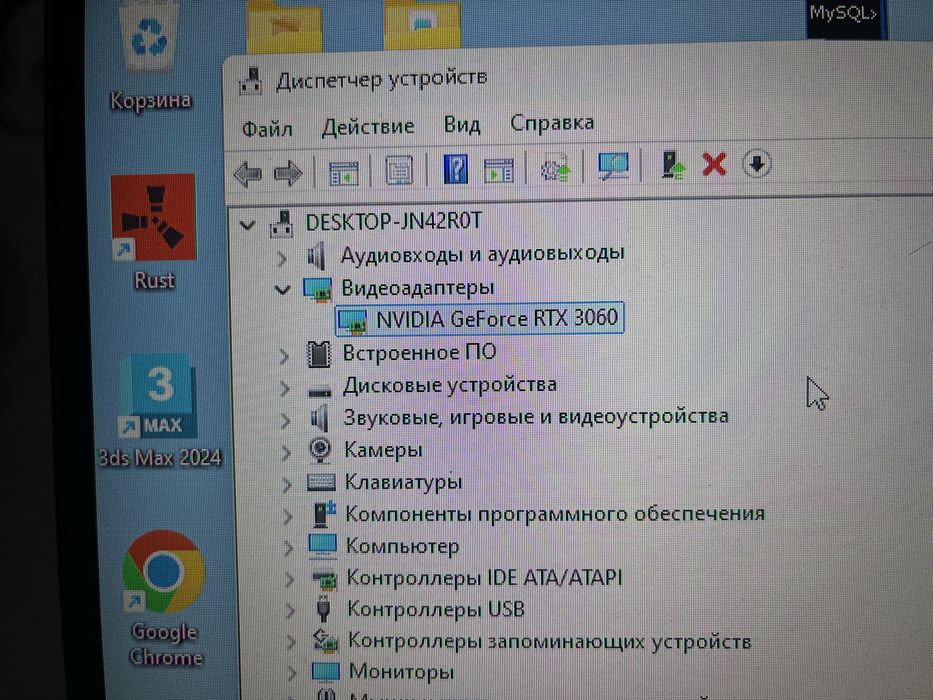Expand Контроллеры запоминающих устройств arrow
This screenshot has width=933, height=700.
[291, 642]
